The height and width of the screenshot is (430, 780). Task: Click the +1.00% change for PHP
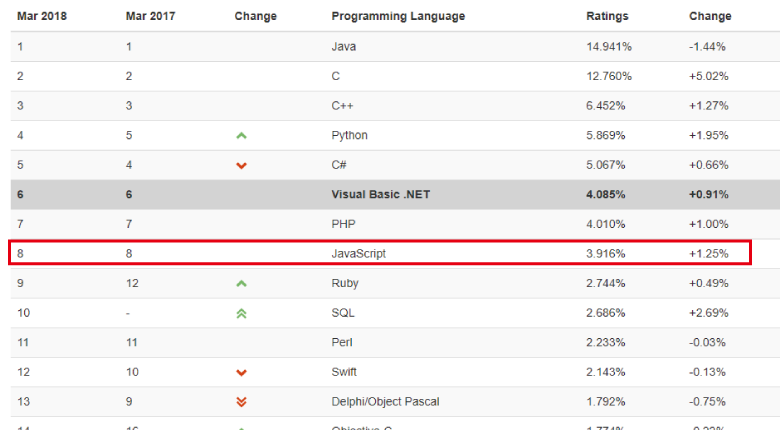coord(709,224)
